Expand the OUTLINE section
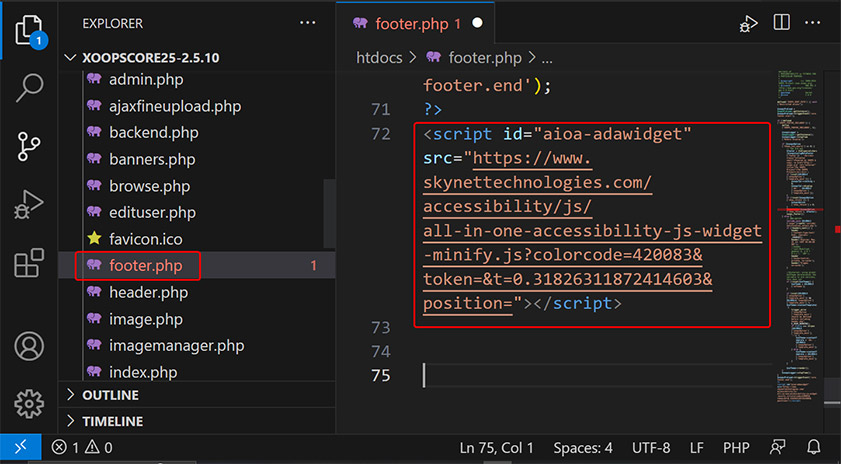The image size is (841, 464). (70, 395)
